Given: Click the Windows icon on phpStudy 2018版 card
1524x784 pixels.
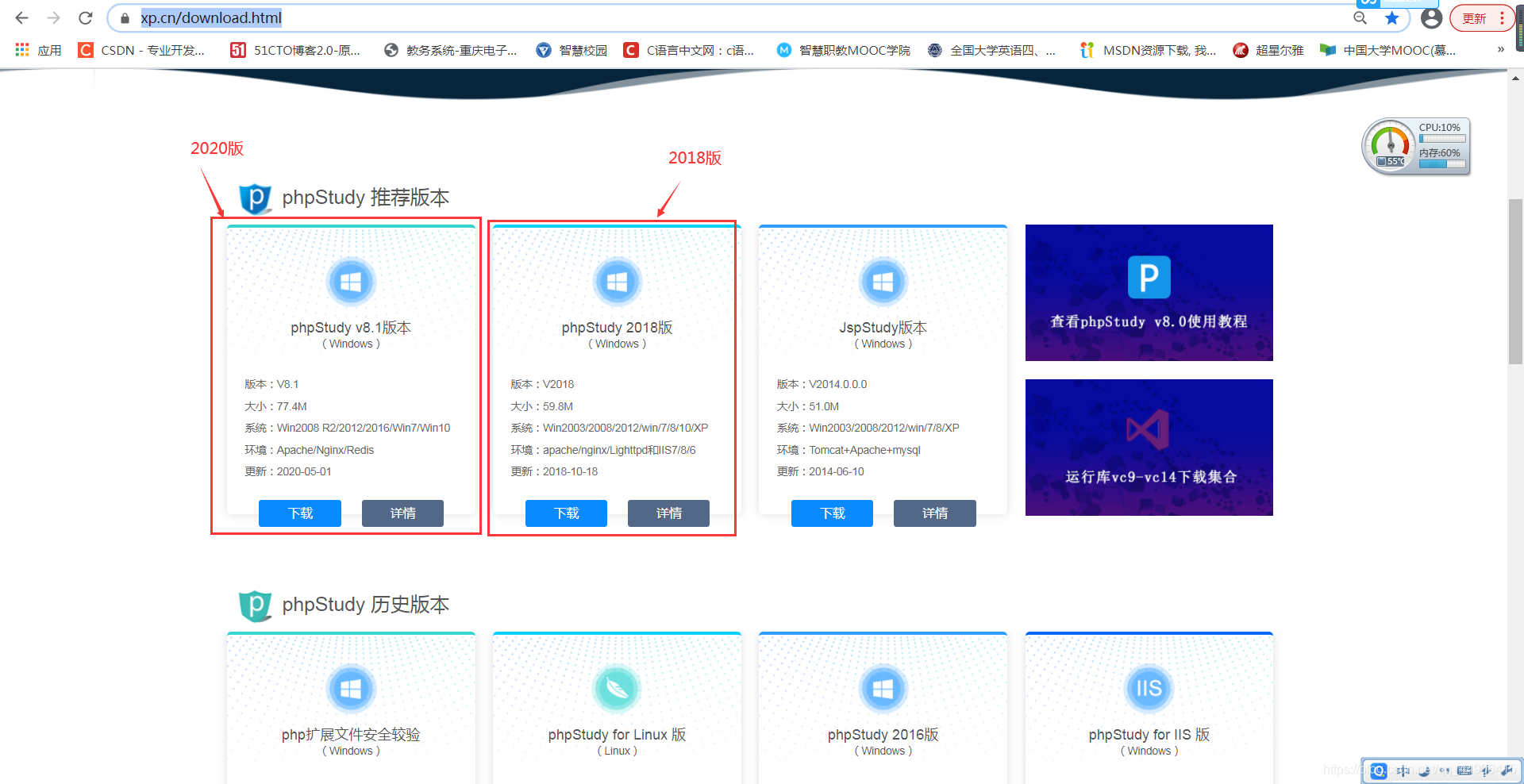Looking at the screenshot, I should click(x=617, y=282).
